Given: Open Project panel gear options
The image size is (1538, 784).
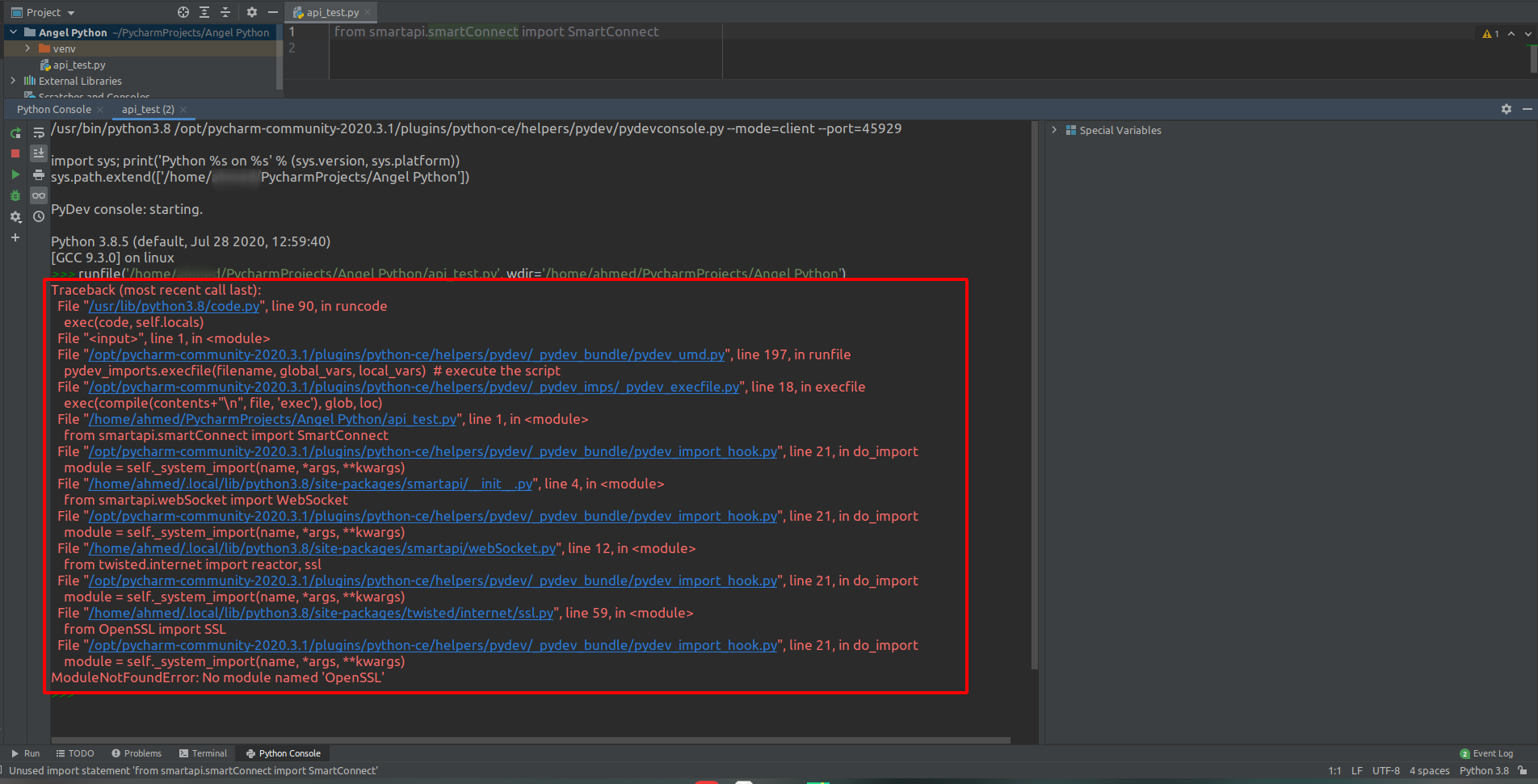Looking at the screenshot, I should point(252,12).
